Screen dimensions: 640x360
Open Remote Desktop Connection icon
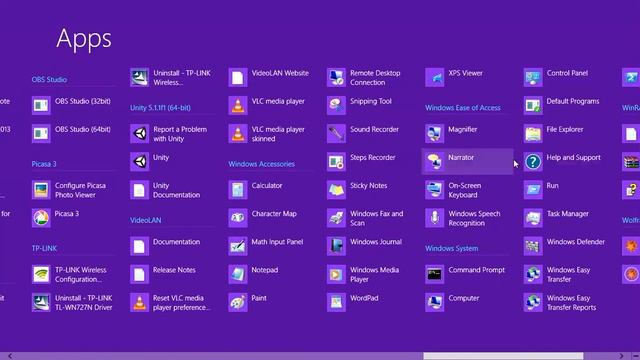[x=336, y=77]
